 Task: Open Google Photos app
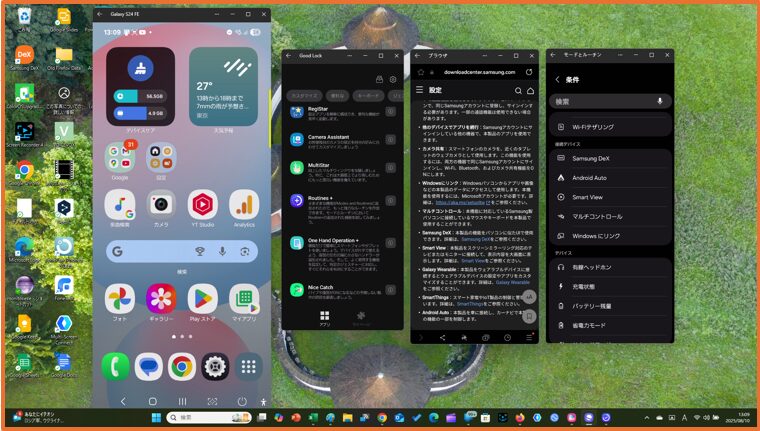[120, 299]
